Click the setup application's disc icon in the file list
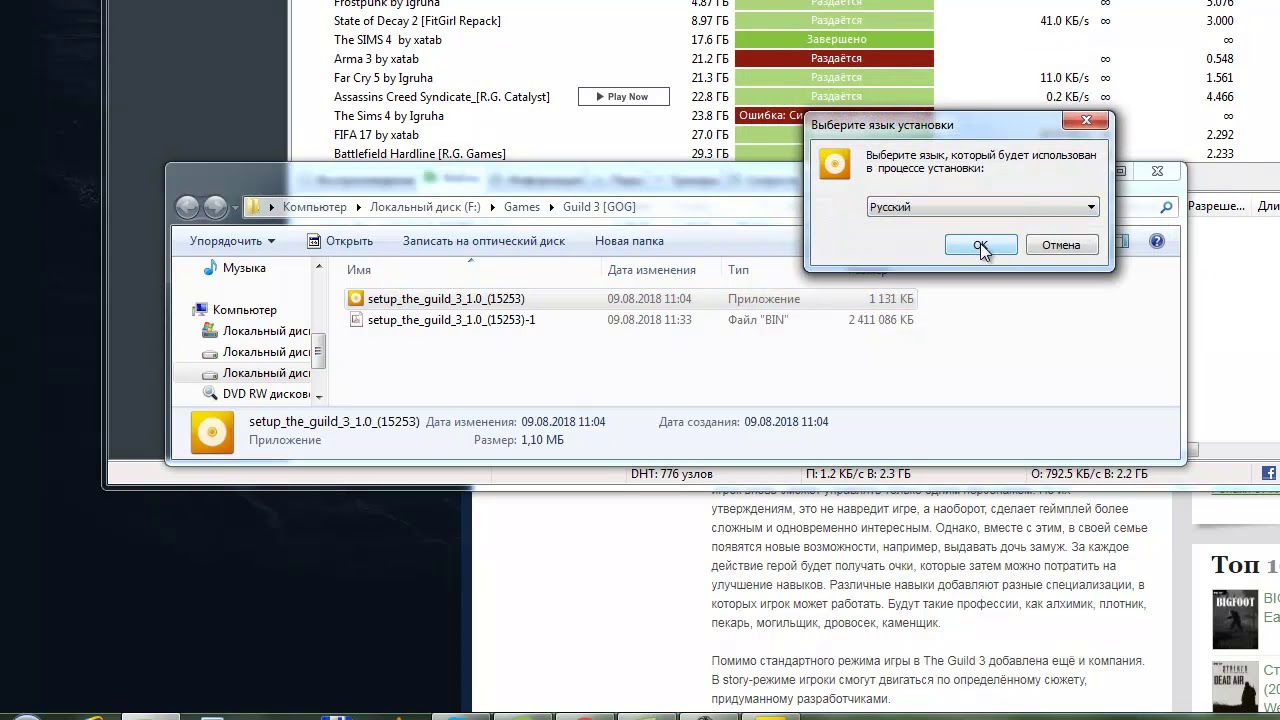 pyautogui.click(x=355, y=299)
